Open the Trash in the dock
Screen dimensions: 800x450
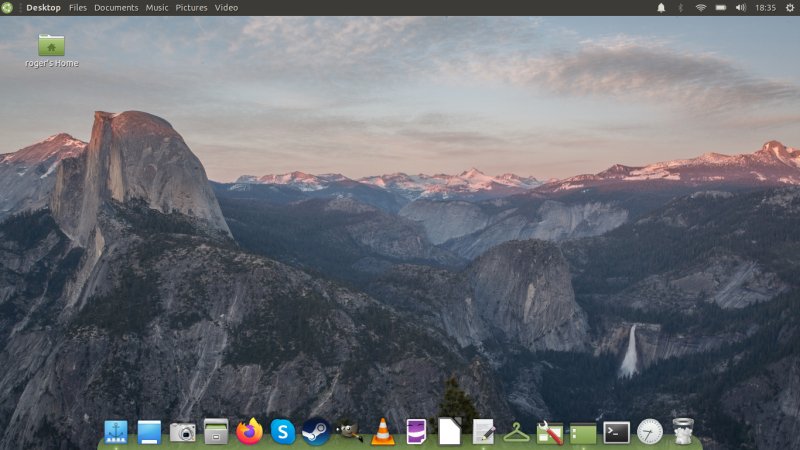coord(683,432)
